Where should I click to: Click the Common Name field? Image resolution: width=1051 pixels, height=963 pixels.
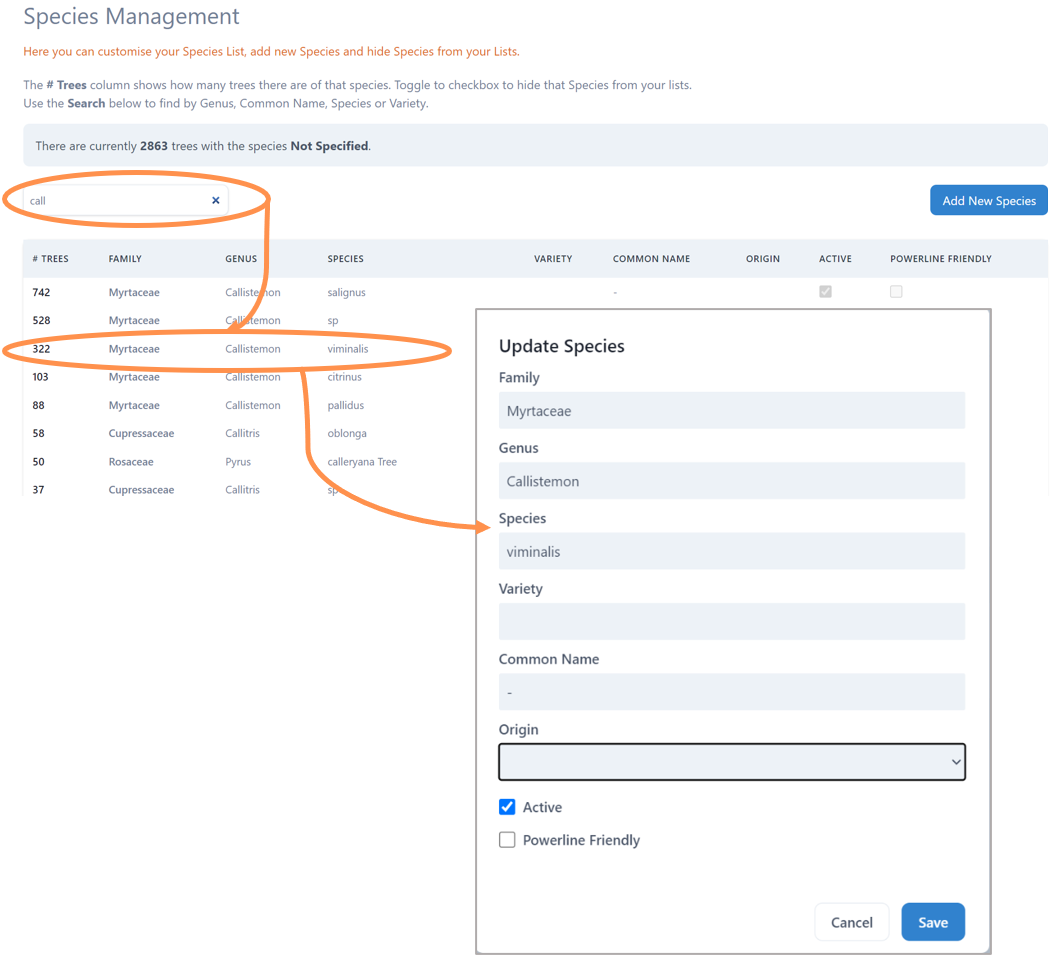731,692
